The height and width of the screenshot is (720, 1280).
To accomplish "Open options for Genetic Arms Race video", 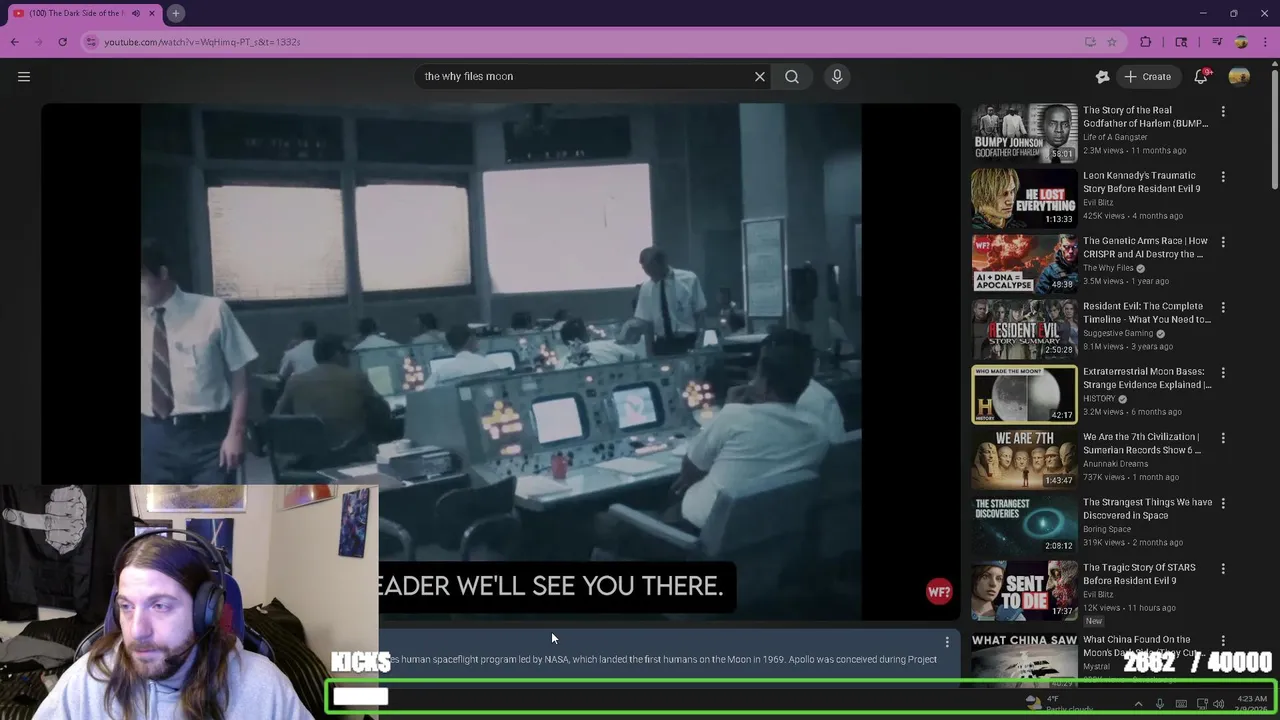I will pos(1223,241).
